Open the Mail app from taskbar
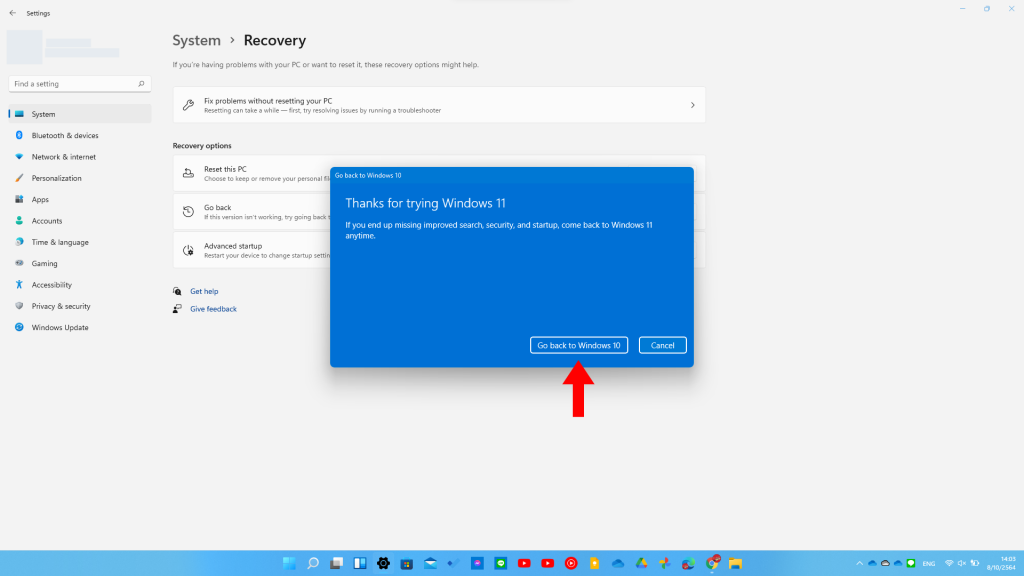This screenshot has height=576, width=1024. click(x=430, y=563)
